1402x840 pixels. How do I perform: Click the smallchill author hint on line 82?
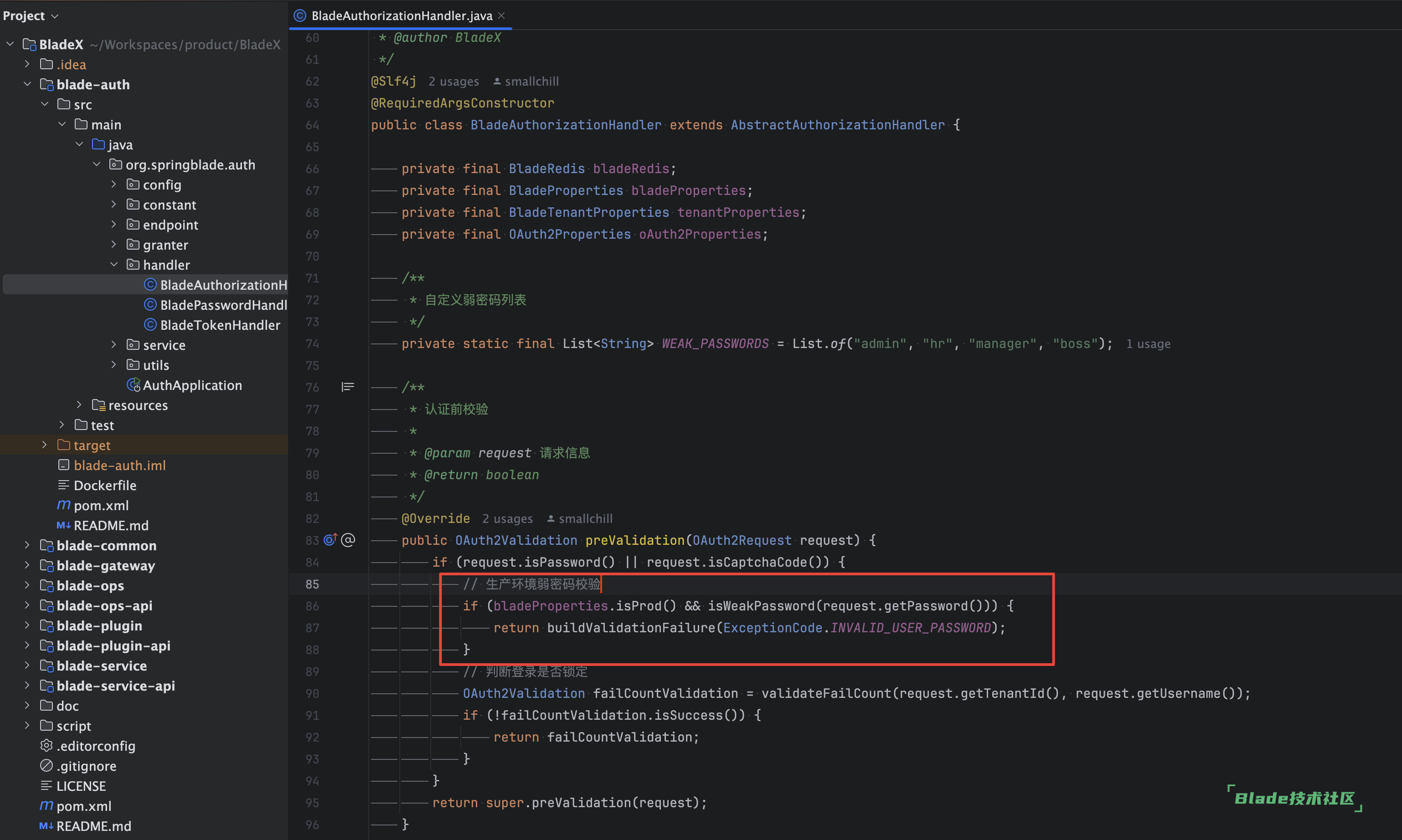580,519
